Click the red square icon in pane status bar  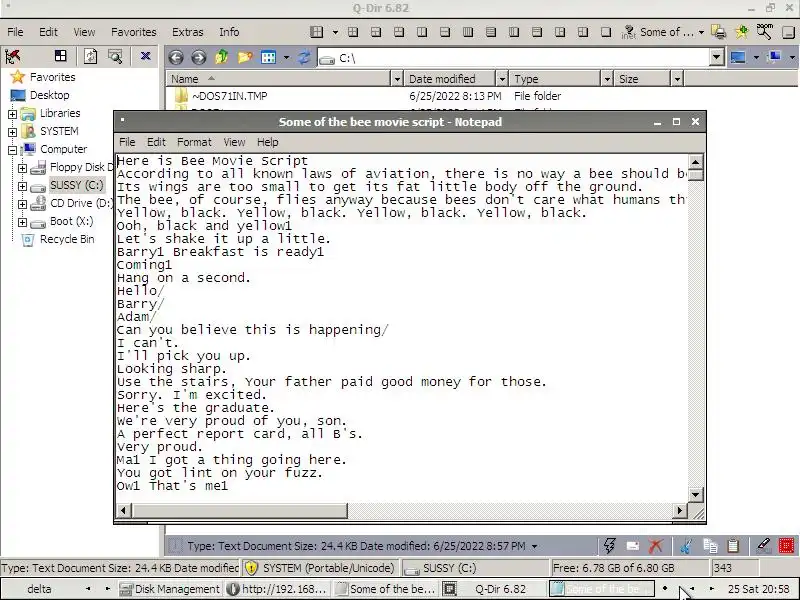(x=786, y=546)
